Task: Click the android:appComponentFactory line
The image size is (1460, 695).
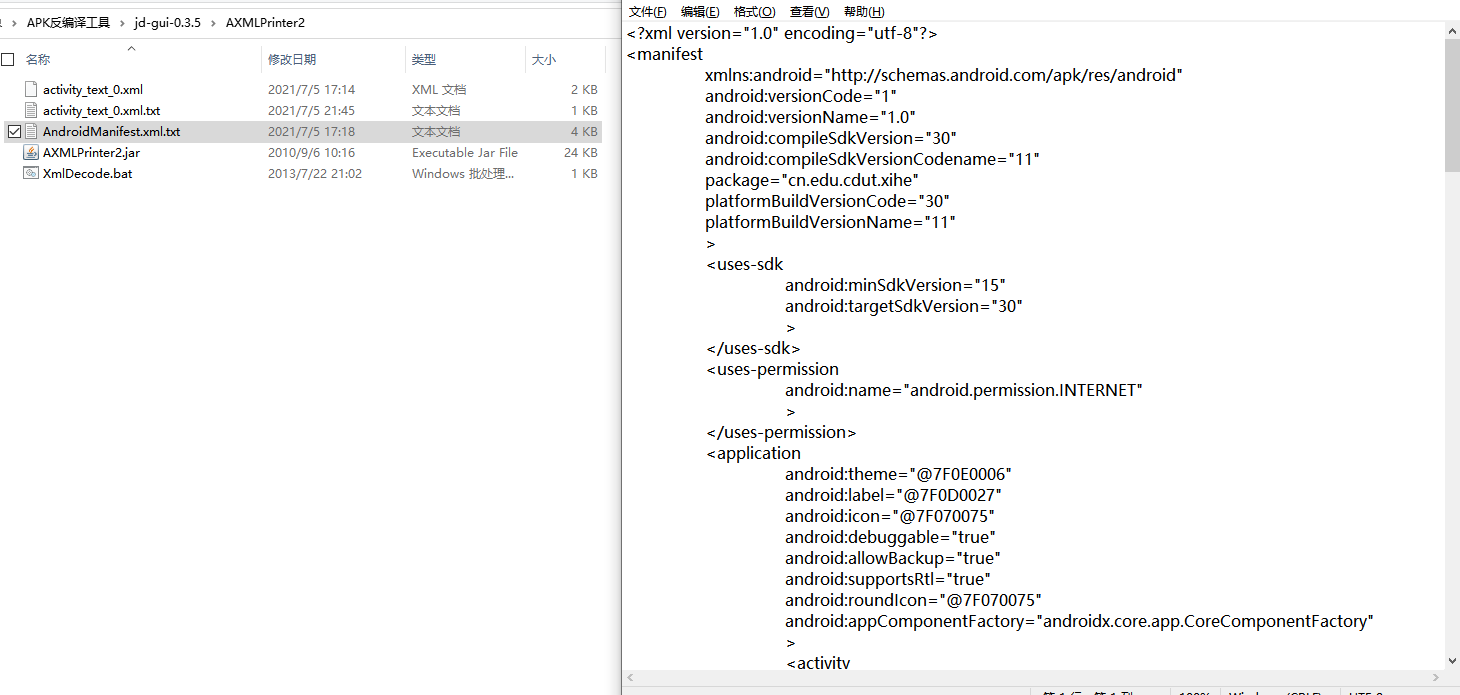Action: 1079,621
